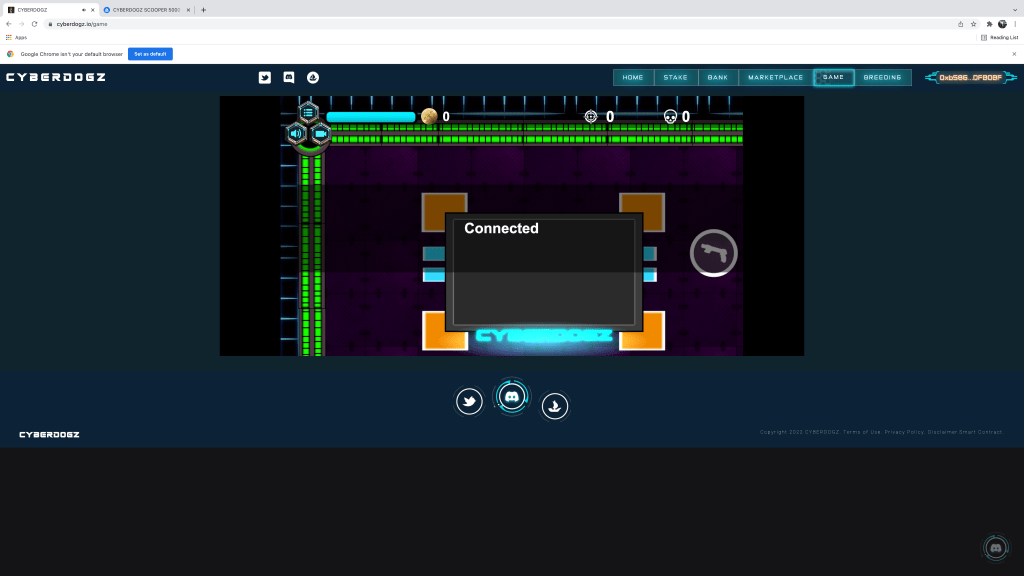Switch to the BREEDING tab
This screenshot has height=576, width=1024.
882,77
